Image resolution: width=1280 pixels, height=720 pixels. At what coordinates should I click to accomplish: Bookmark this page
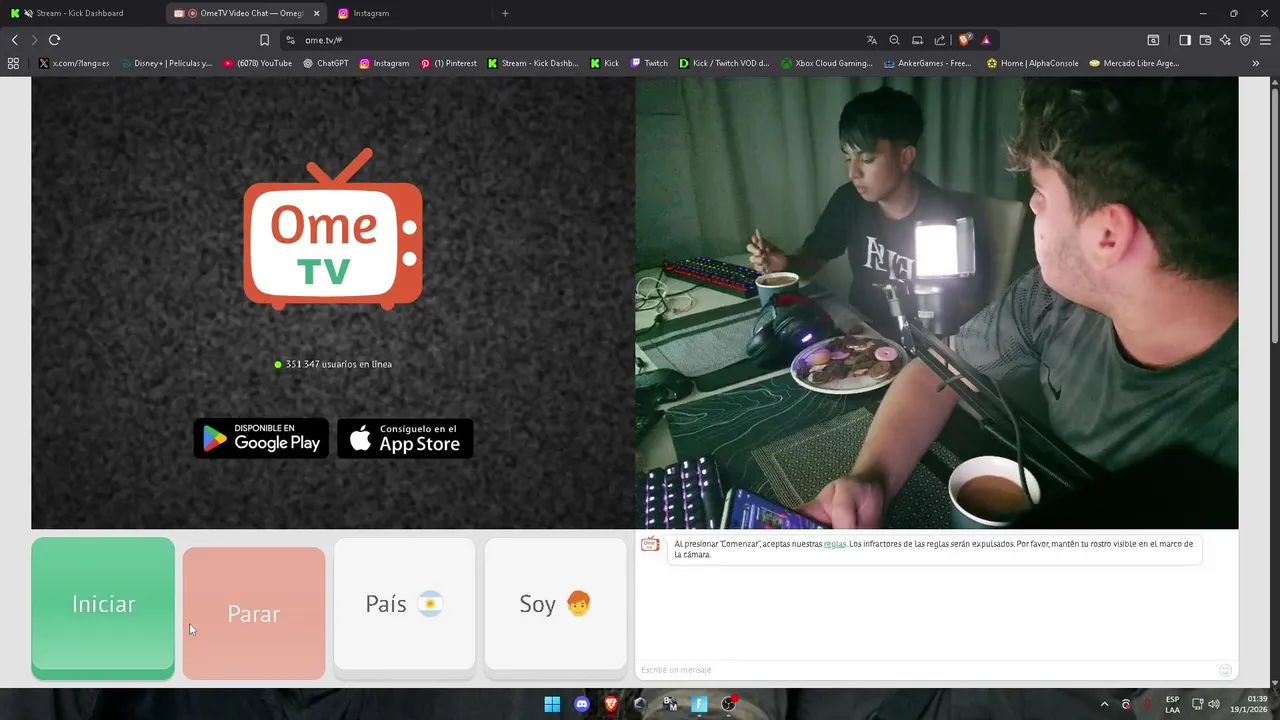pyautogui.click(x=264, y=40)
